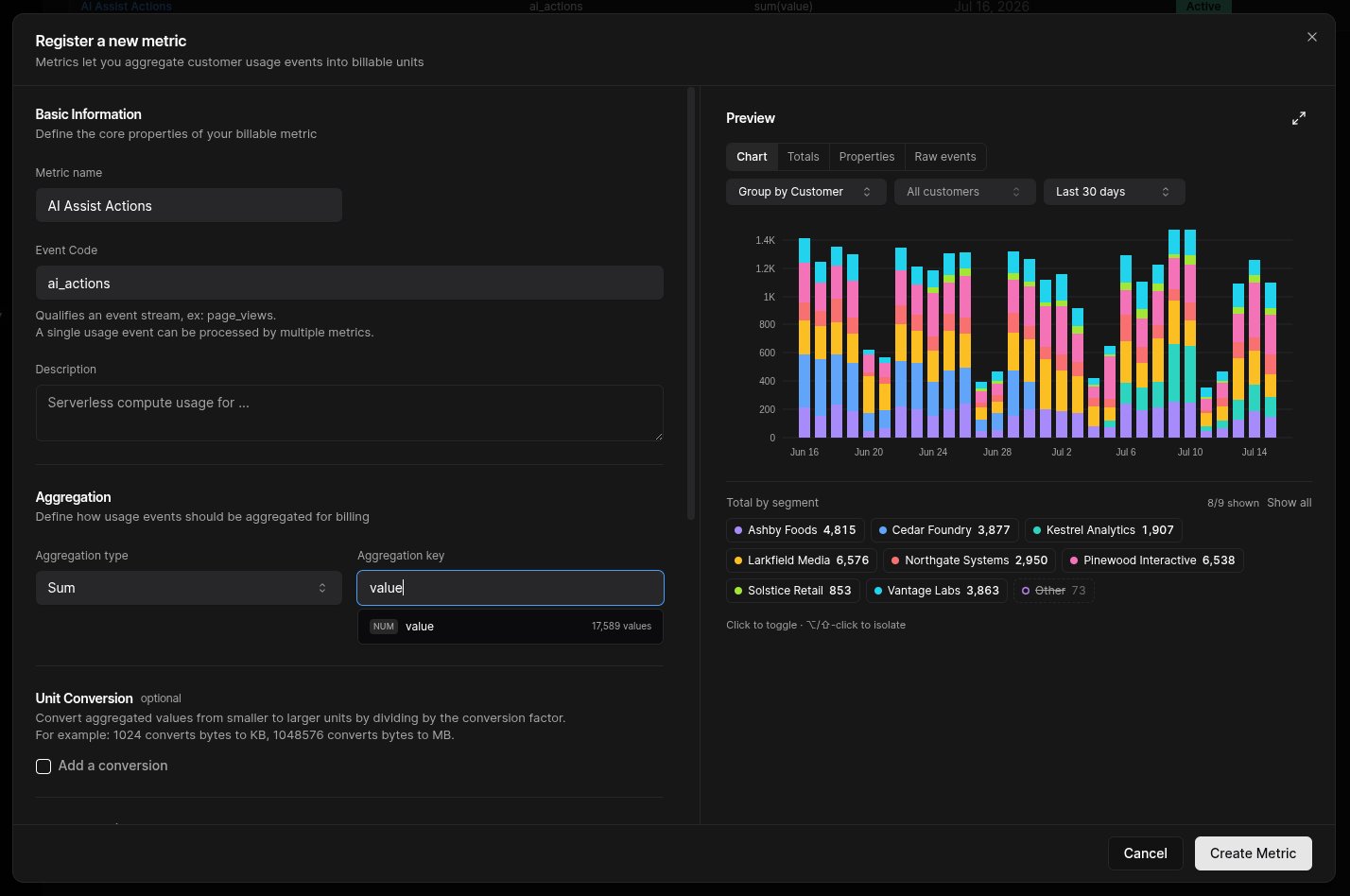1350x896 pixels.
Task: Switch to the Properties tab
Action: (867, 157)
